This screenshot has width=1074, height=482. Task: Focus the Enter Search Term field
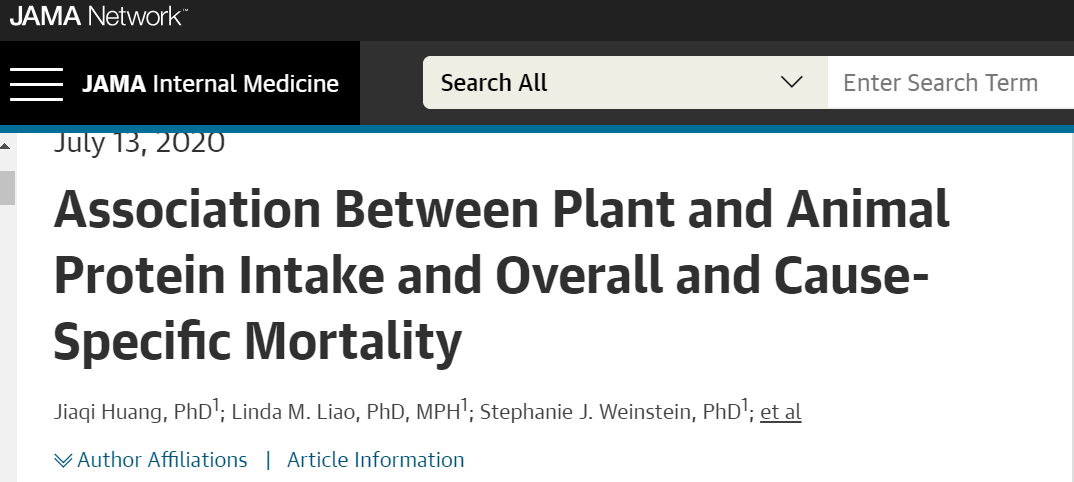[x=951, y=83]
